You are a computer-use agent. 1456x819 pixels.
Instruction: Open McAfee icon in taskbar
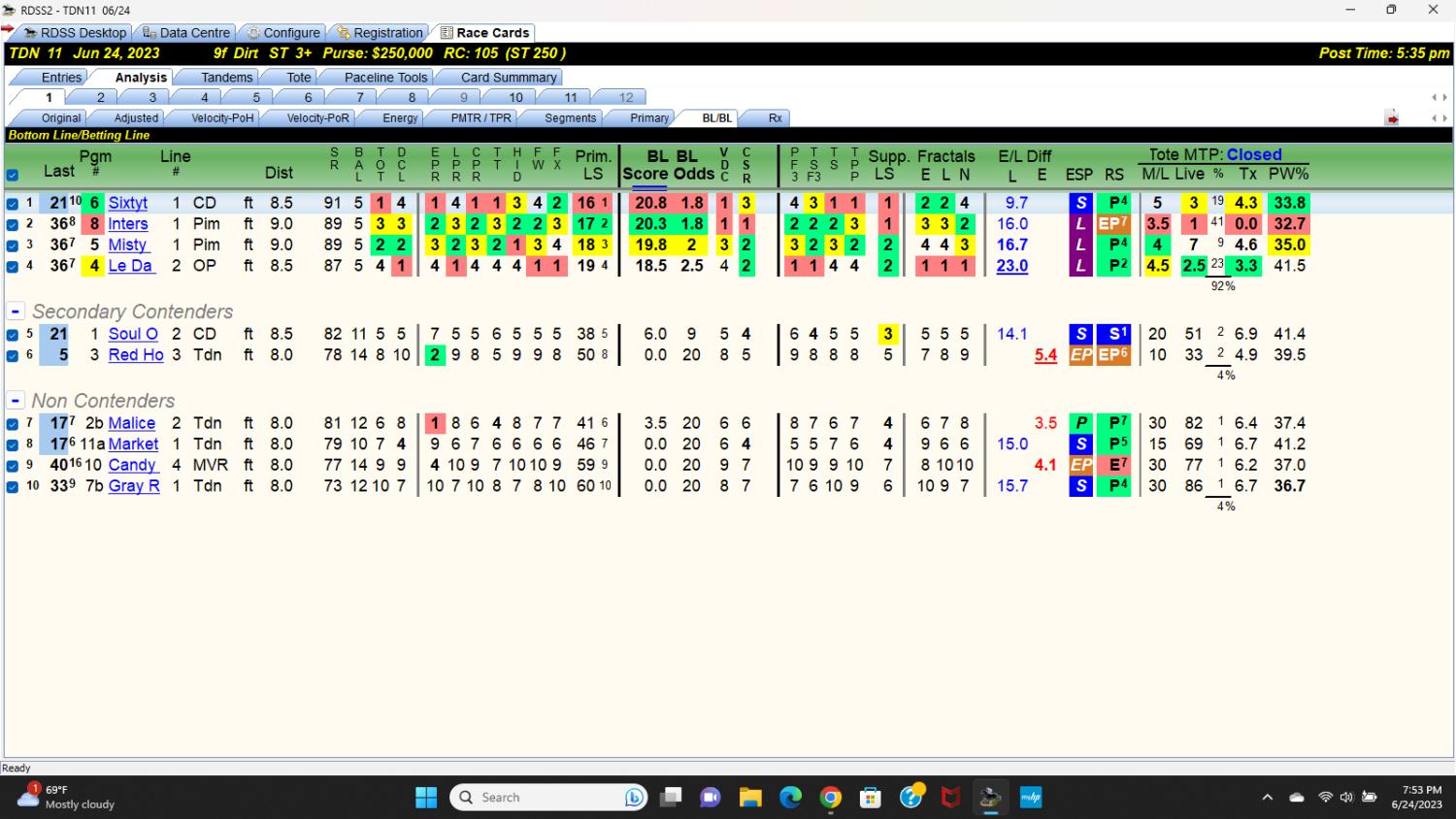pos(950,798)
